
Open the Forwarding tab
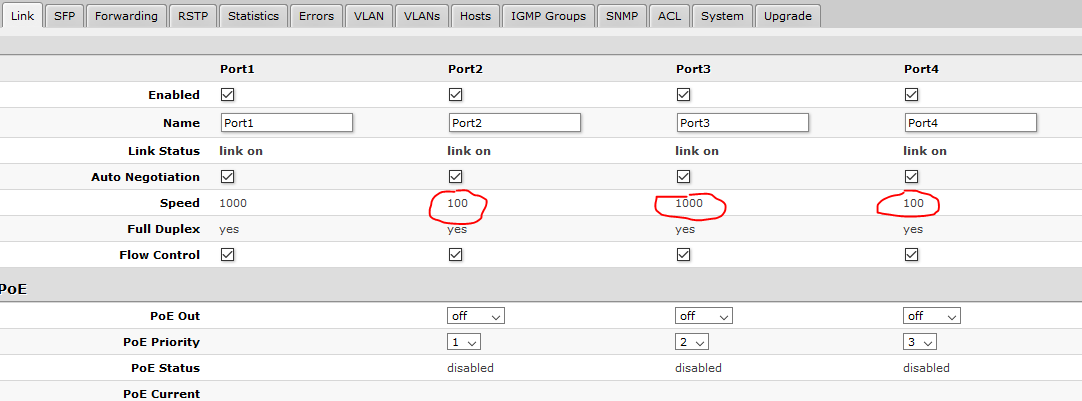coord(127,16)
